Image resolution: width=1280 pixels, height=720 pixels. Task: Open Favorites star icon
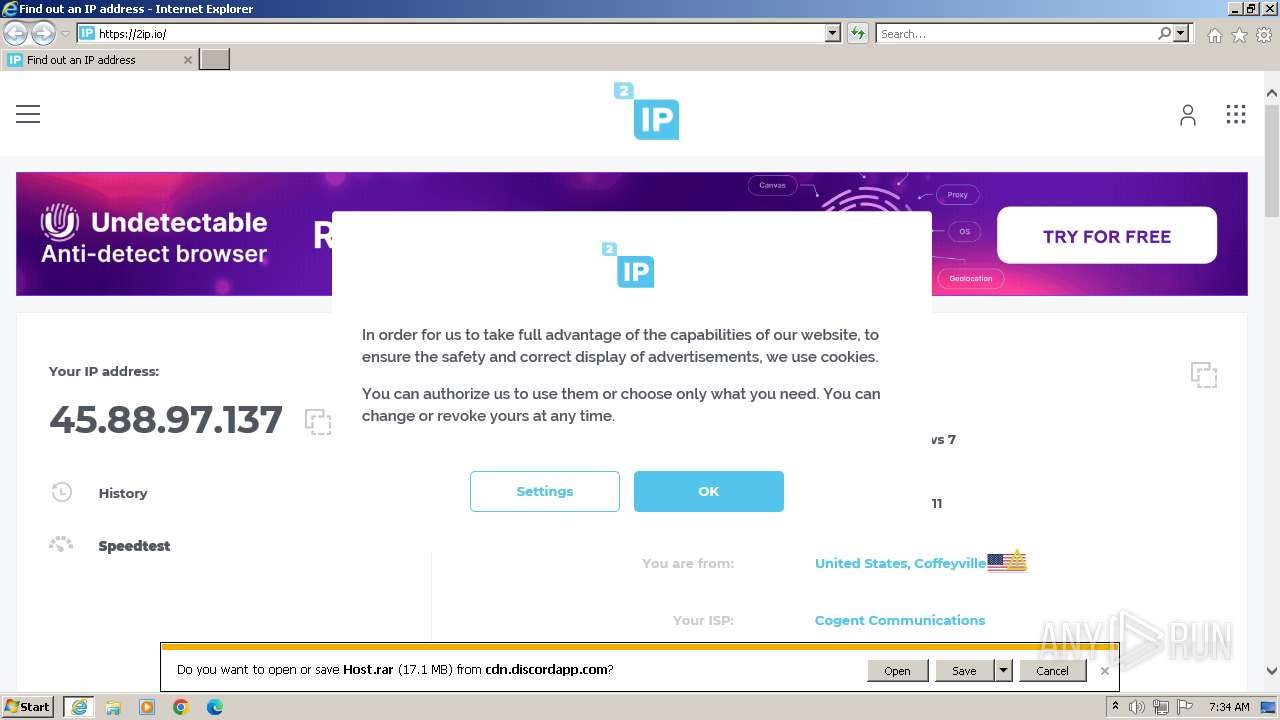(1239, 35)
